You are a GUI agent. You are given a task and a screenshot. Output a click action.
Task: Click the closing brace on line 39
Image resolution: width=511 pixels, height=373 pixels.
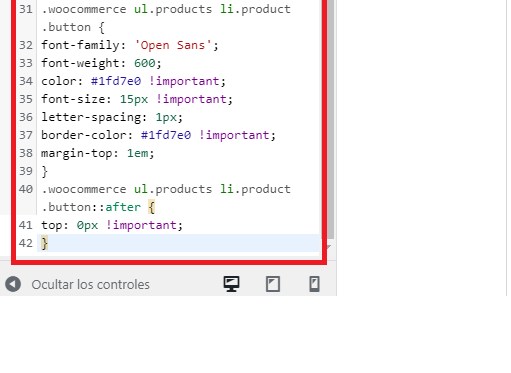45,171
